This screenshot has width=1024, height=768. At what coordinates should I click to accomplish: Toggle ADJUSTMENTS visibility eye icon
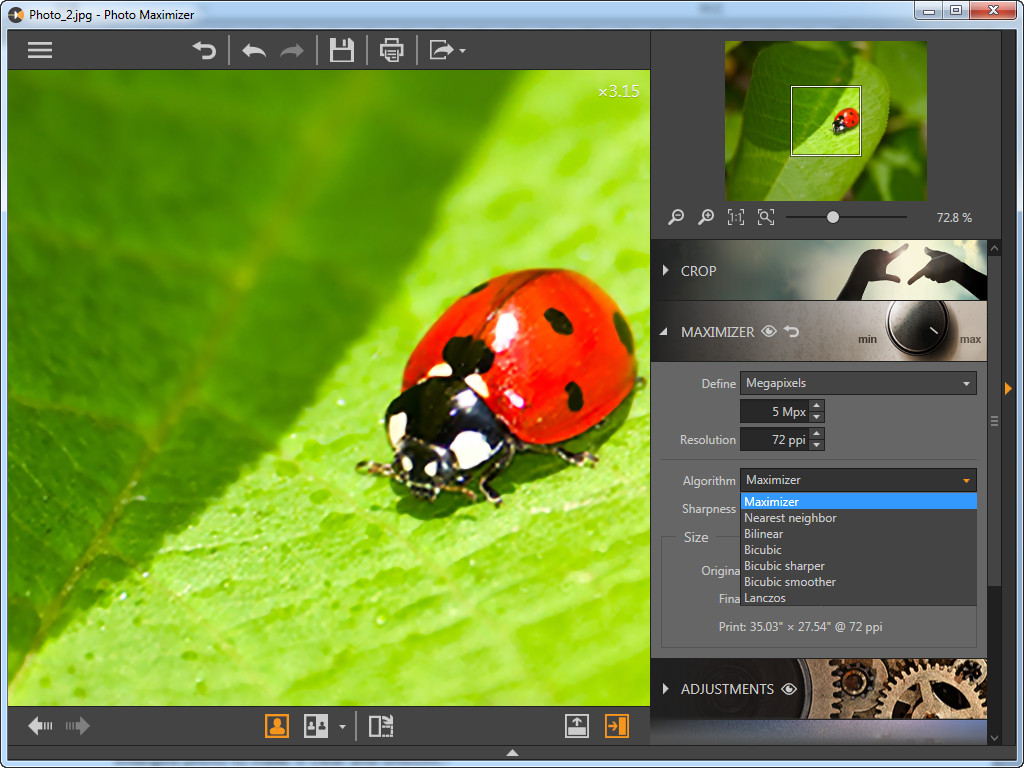(x=789, y=689)
